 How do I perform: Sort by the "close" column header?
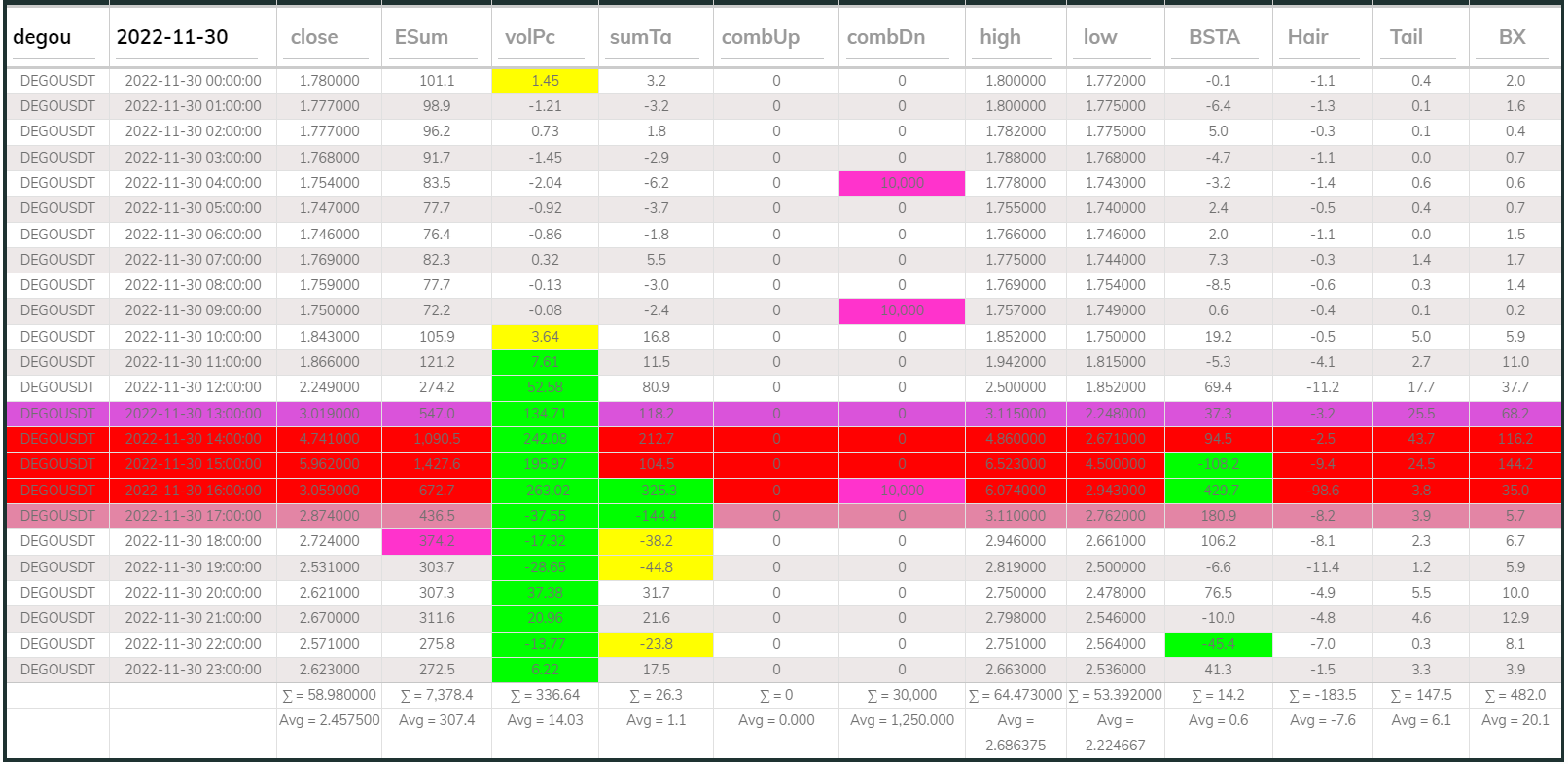[x=314, y=38]
